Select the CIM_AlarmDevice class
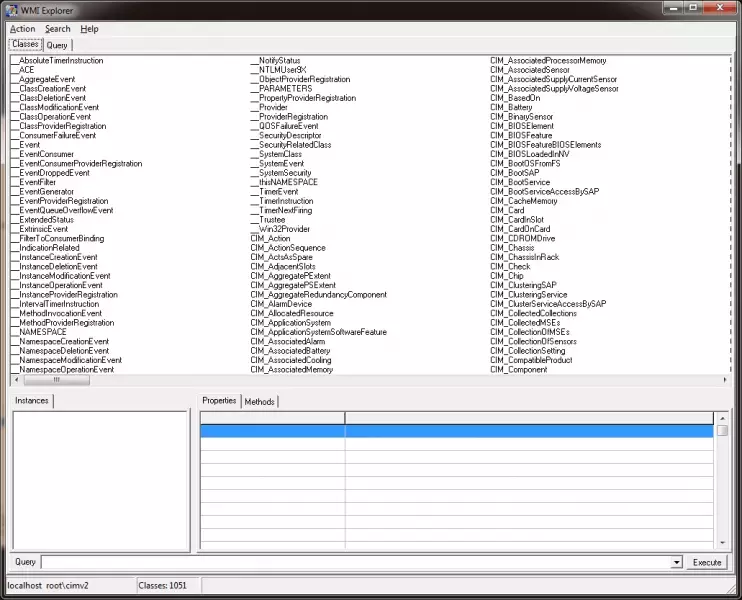Image resolution: width=742 pixels, height=600 pixels. [x=281, y=304]
